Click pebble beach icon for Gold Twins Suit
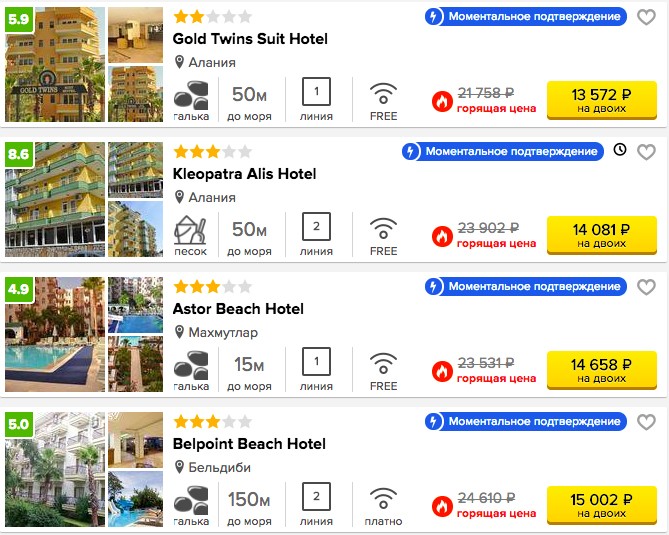The image size is (669, 535). coord(191,95)
